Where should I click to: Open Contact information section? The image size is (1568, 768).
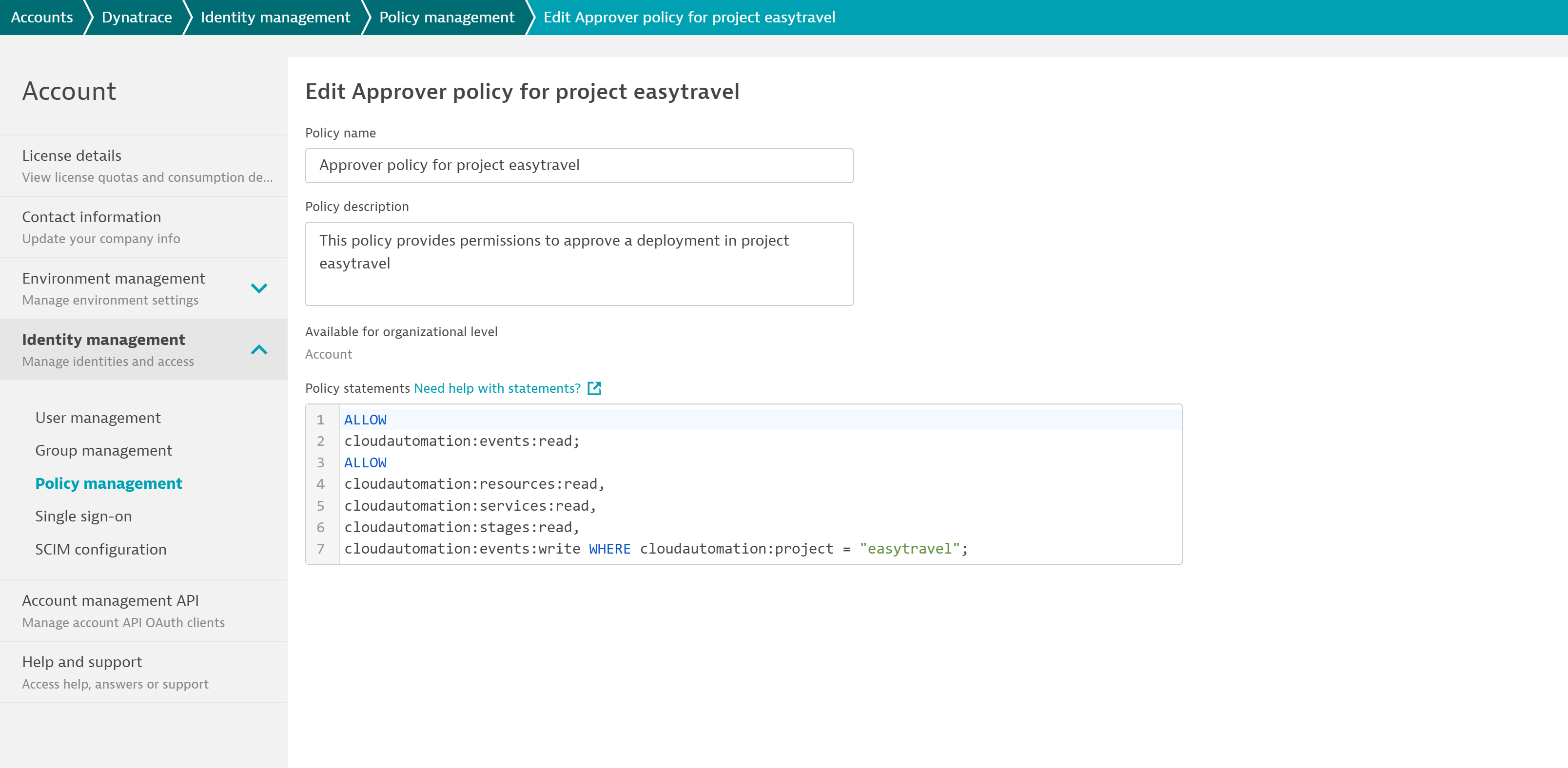click(x=144, y=227)
